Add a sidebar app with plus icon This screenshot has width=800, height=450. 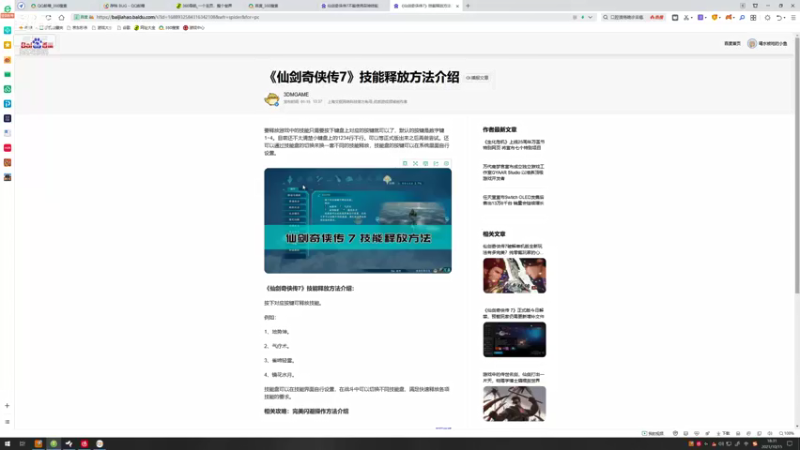pyautogui.click(x=7, y=406)
